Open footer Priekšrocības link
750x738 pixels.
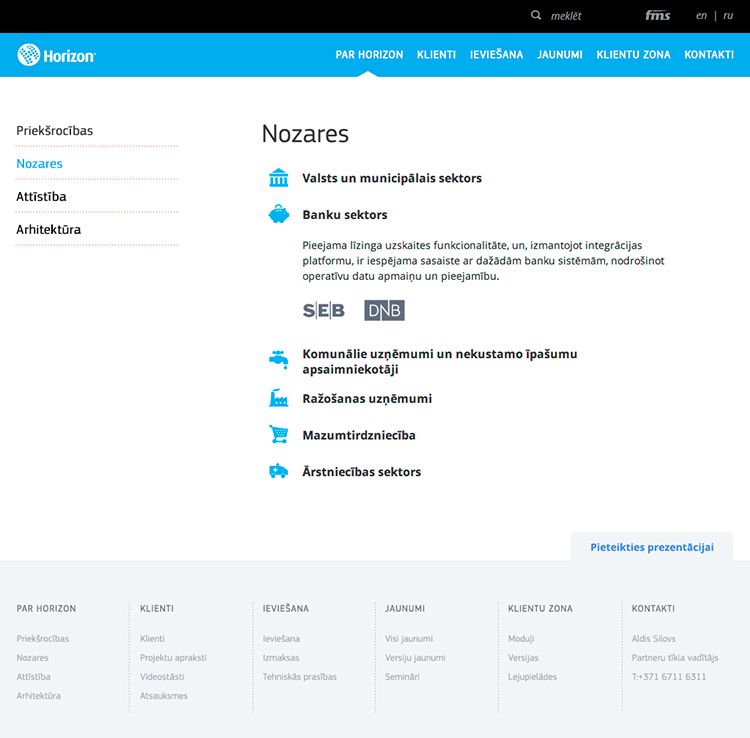(43, 639)
